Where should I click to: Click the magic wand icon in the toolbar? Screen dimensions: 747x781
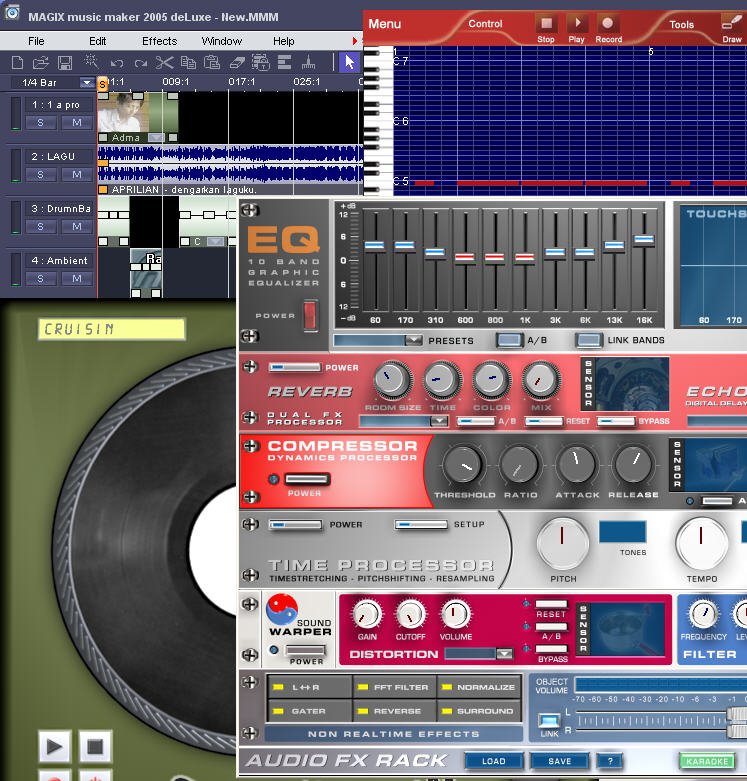click(x=91, y=62)
